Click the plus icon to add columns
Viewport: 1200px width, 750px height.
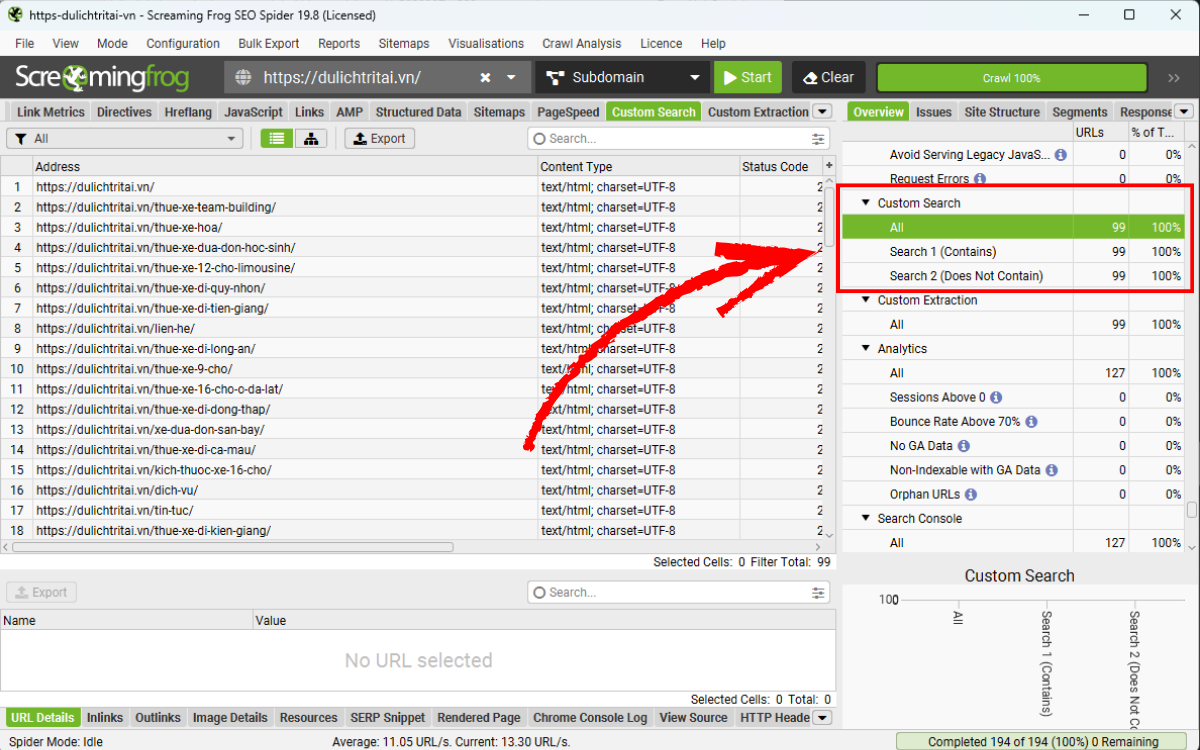click(x=828, y=166)
